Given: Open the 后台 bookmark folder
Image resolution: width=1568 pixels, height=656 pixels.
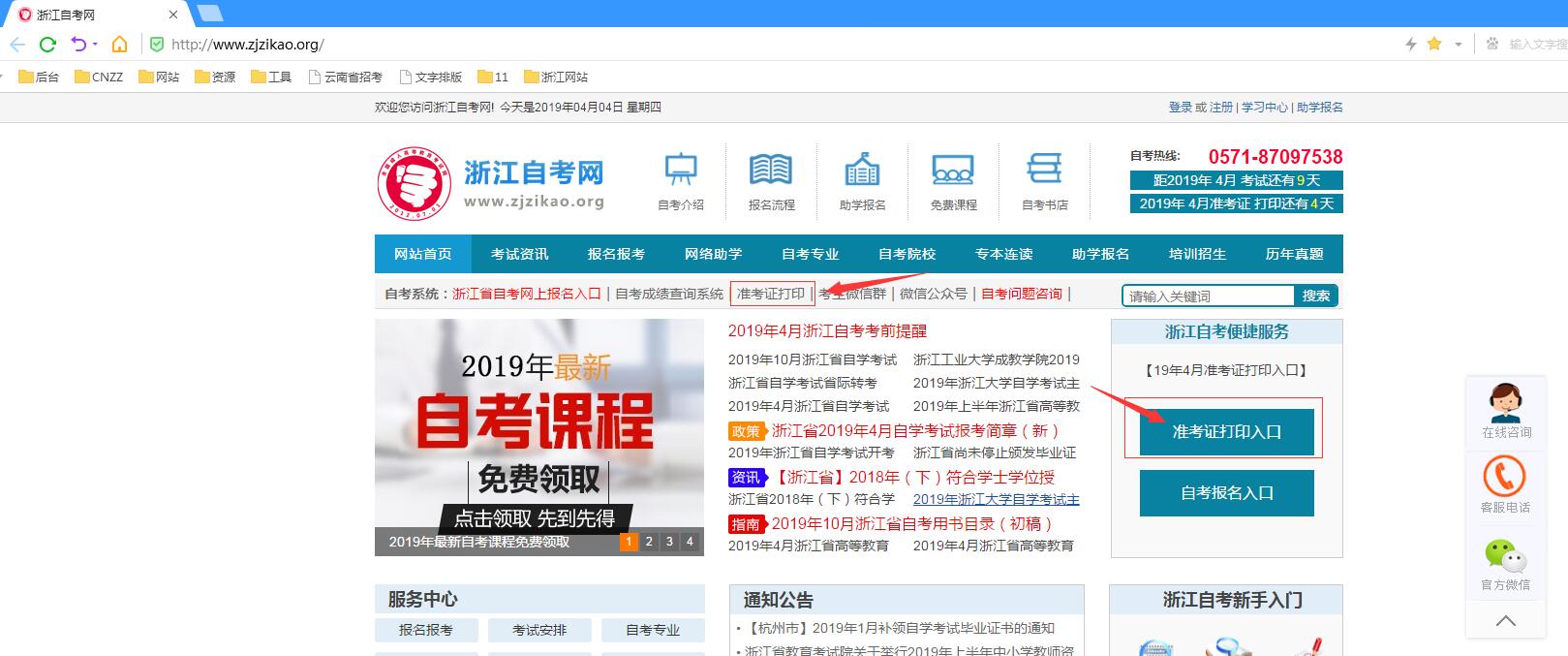Looking at the screenshot, I should tap(39, 77).
